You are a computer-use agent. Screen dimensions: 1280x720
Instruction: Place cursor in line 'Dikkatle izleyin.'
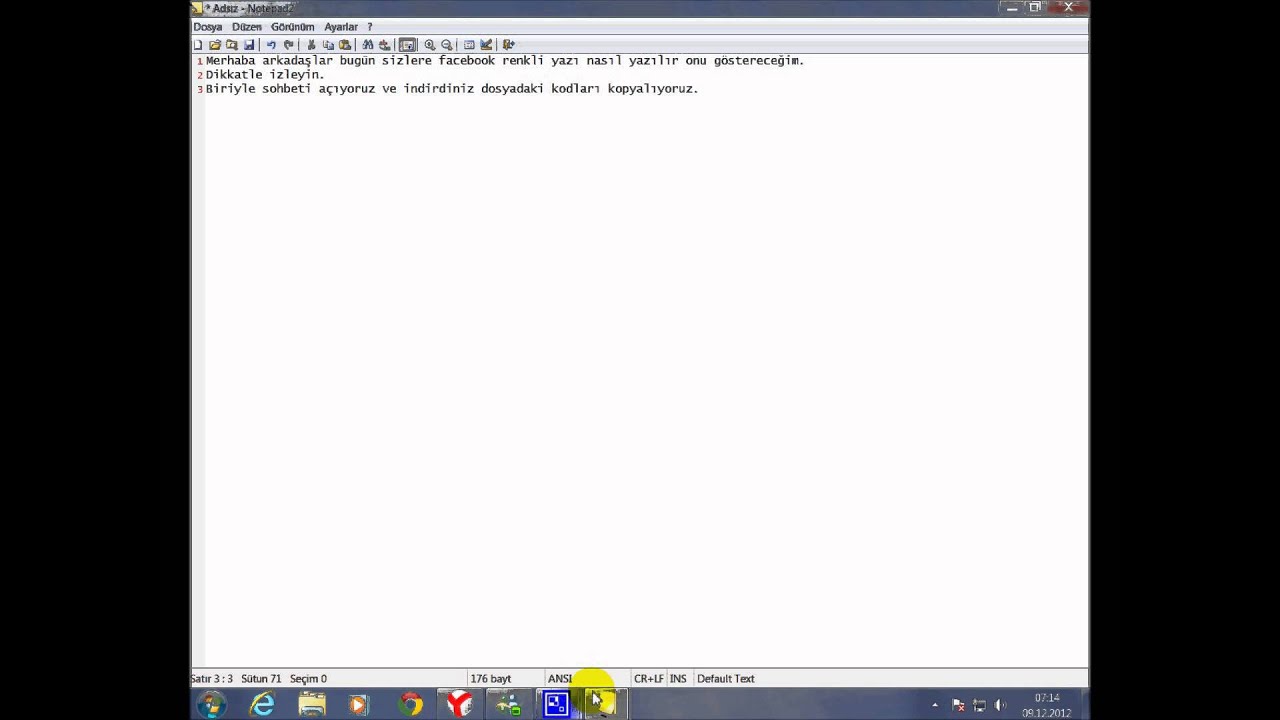pyautogui.click(x=265, y=74)
